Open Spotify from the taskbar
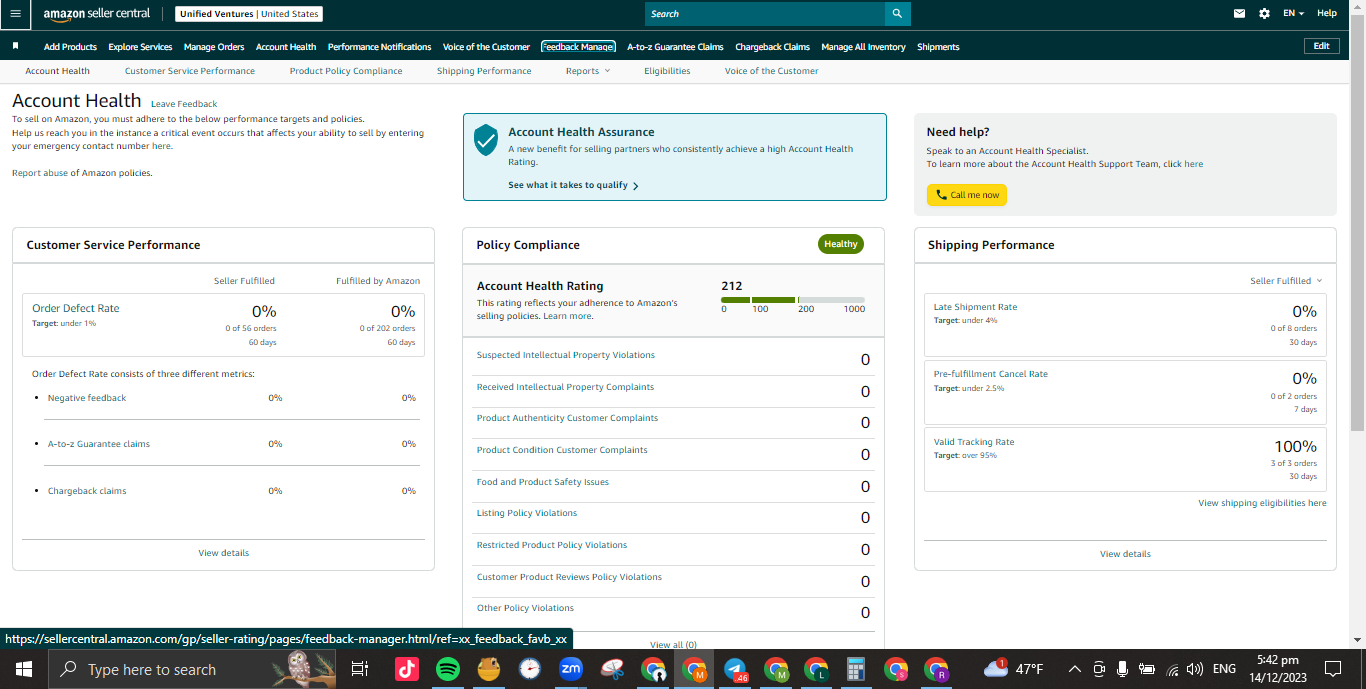 point(448,669)
